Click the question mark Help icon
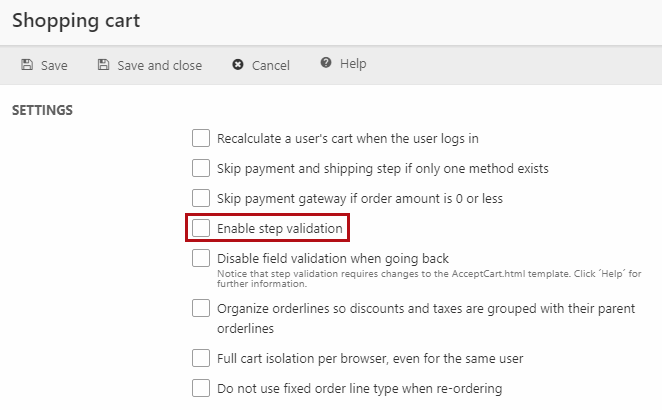The height and width of the screenshot is (410, 662). click(x=326, y=64)
